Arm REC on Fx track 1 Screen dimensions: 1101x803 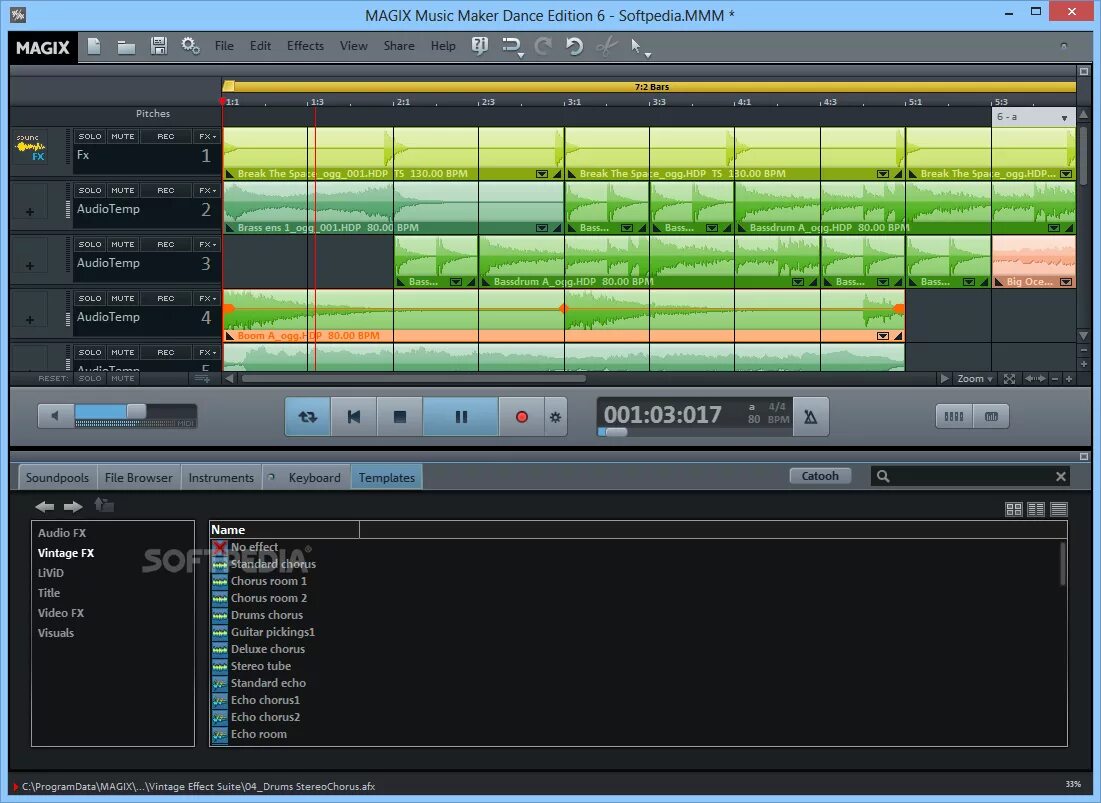pyautogui.click(x=166, y=136)
